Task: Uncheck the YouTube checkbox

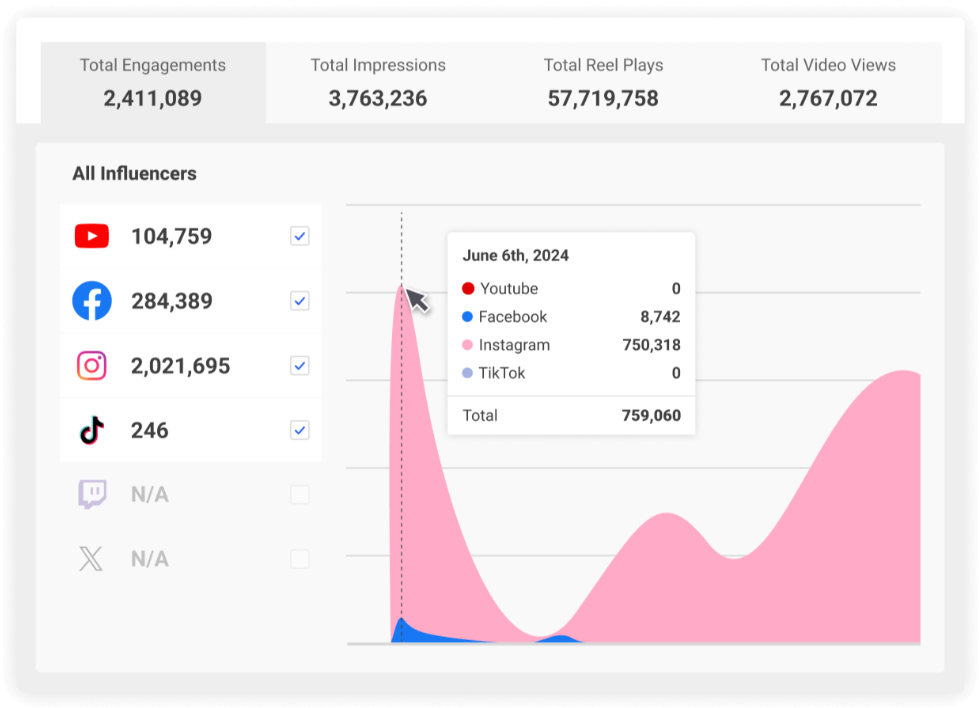Action: tap(300, 236)
